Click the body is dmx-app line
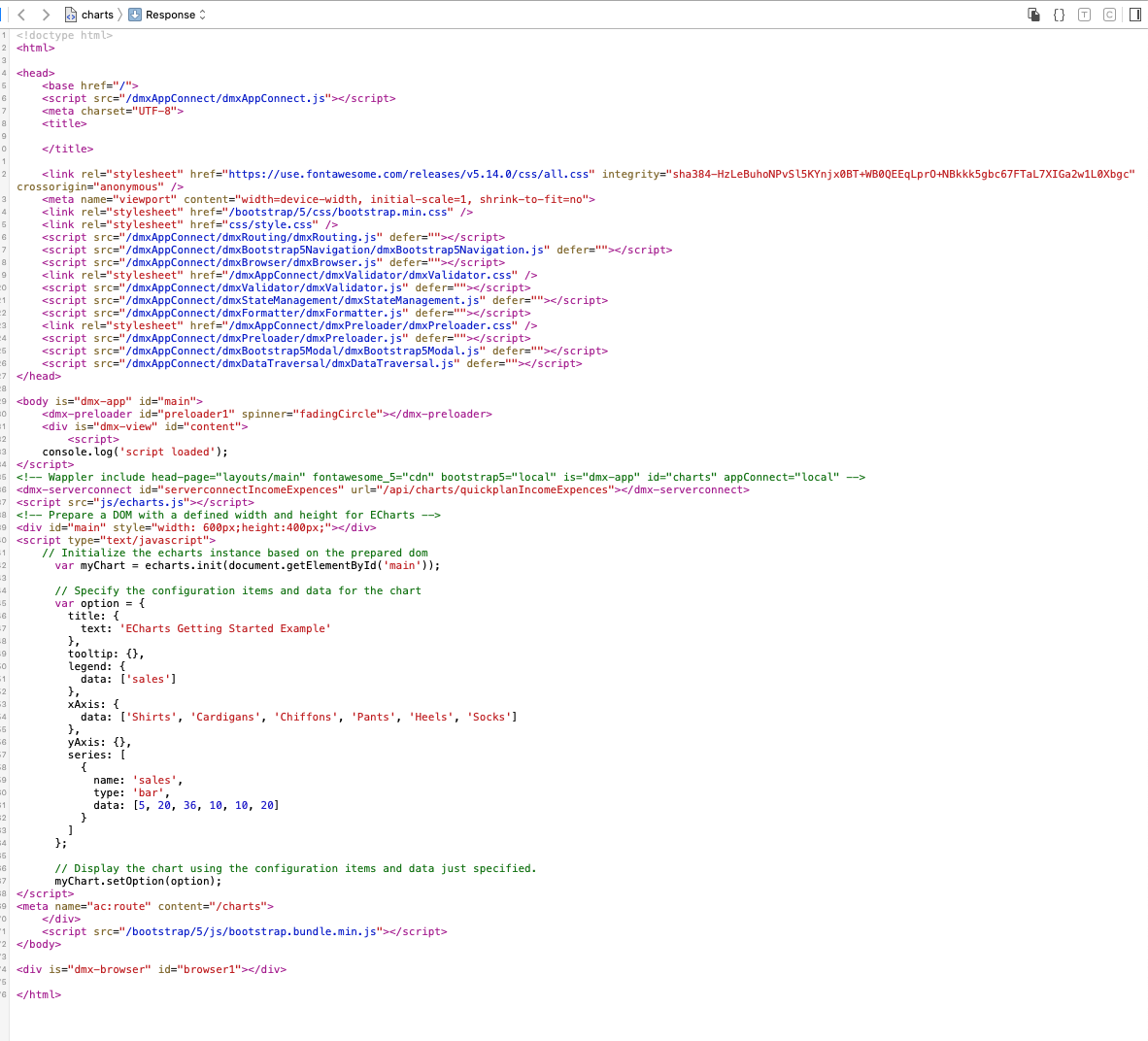1148x1041 pixels. tap(110, 401)
